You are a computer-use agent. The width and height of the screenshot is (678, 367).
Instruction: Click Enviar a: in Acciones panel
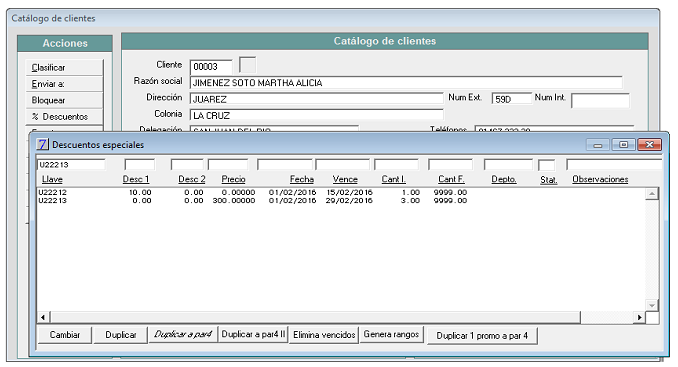[64, 84]
